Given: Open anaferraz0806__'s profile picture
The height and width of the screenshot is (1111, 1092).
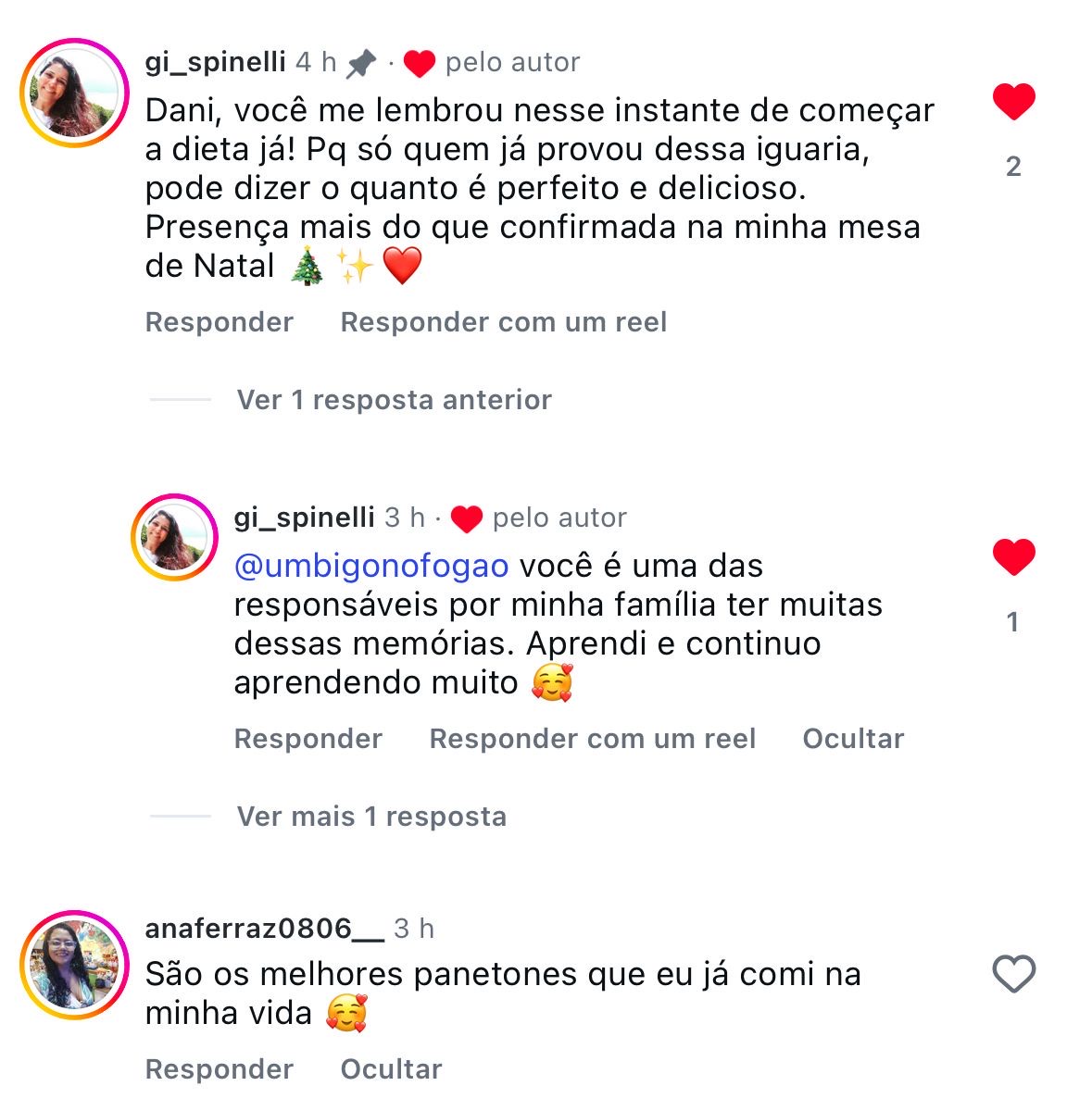Looking at the screenshot, I should pyautogui.click(x=74, y=965).
